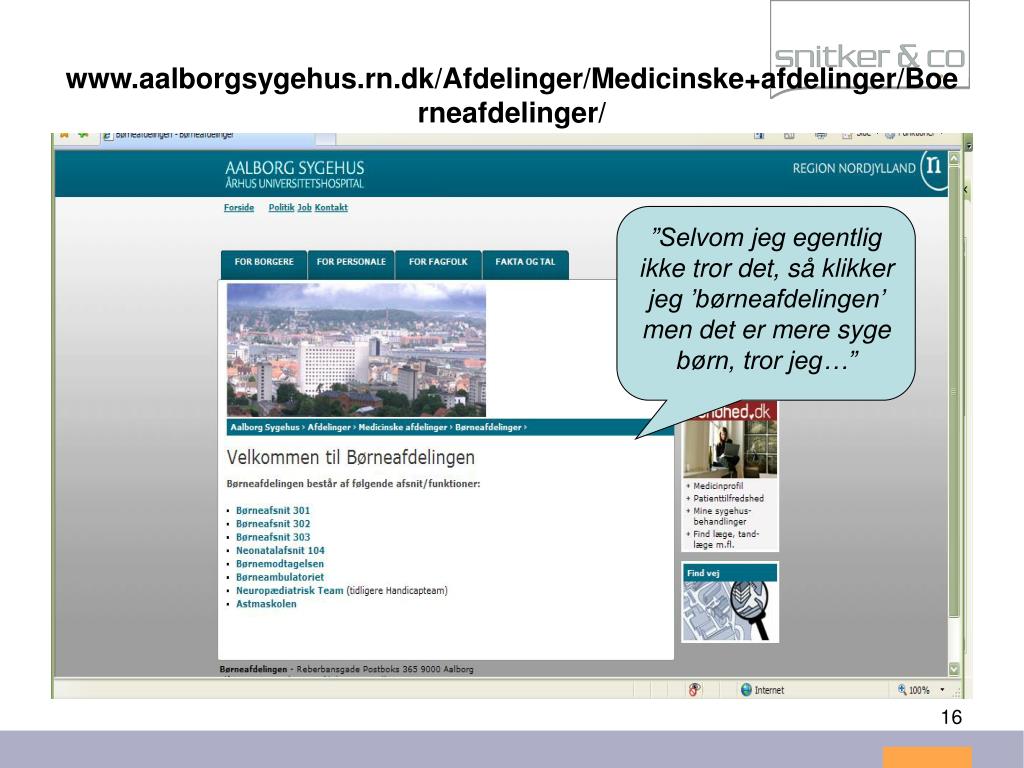
Task: Switch to the FOR PERSONALE tab
Action: [351, 264]
